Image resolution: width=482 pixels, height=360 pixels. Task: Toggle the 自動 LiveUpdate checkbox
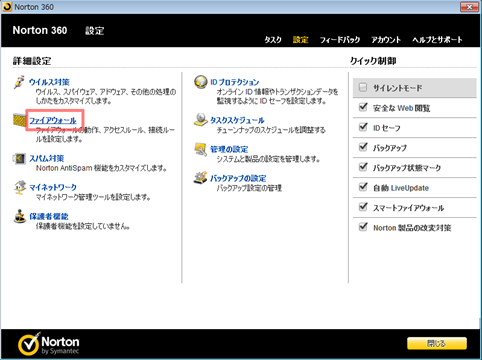pos(363,187)
